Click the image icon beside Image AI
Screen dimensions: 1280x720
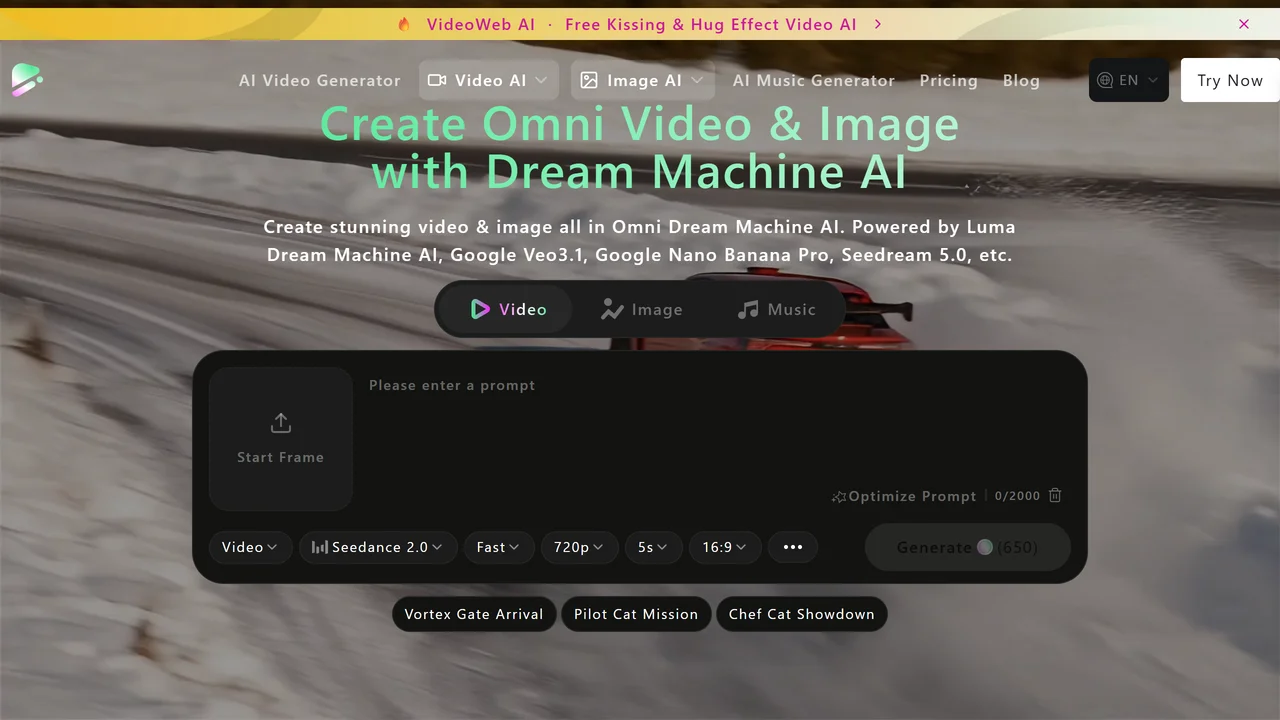pos(589,80)
